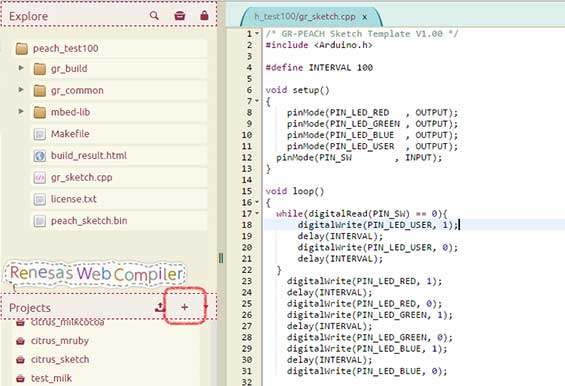Click on void setup() in the editor
The image size is (565, 386).
tap(297, 90)
